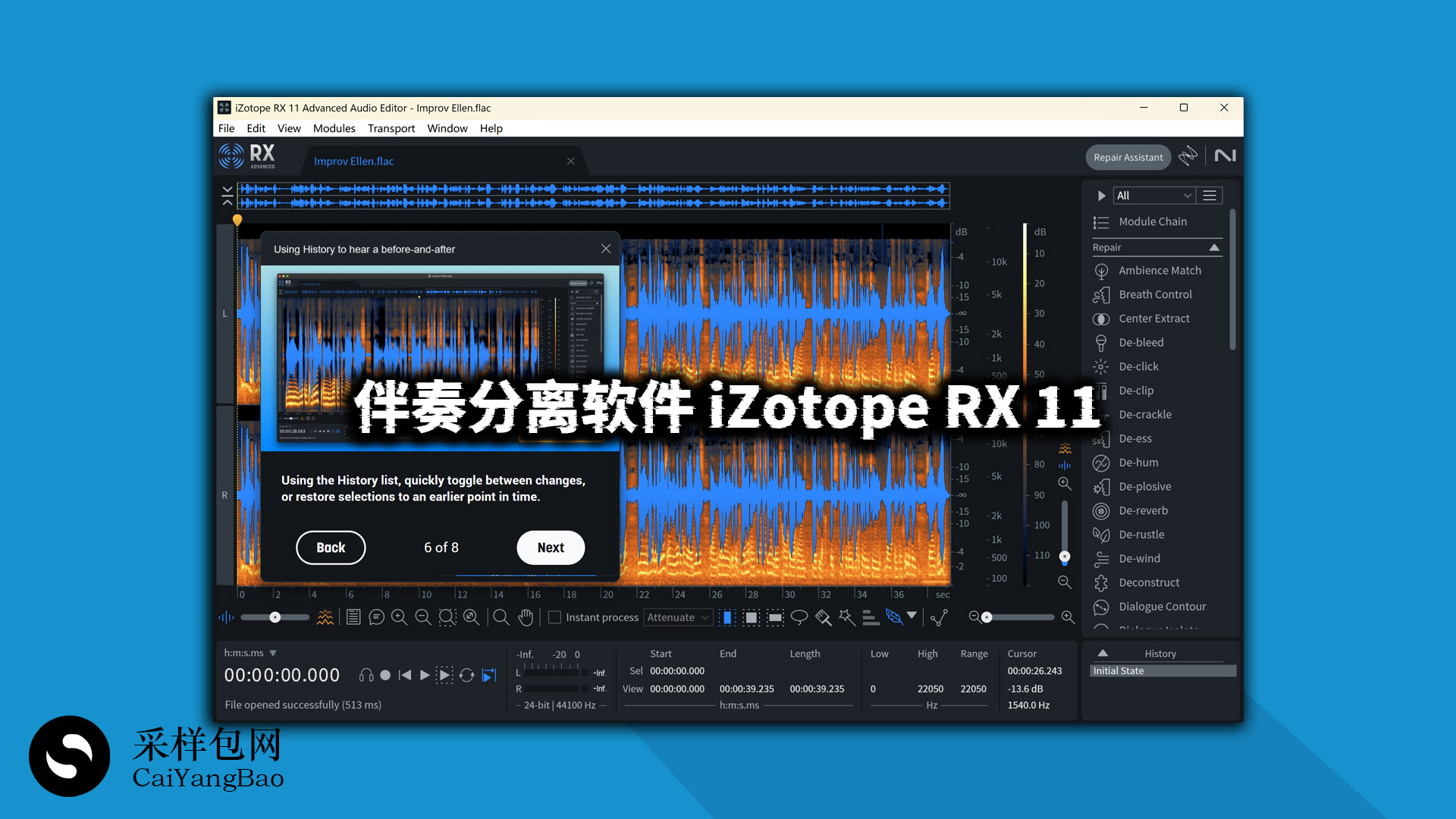Toggle monitor headphones in the transport
1456x819 pixels.
coord(367,675)
